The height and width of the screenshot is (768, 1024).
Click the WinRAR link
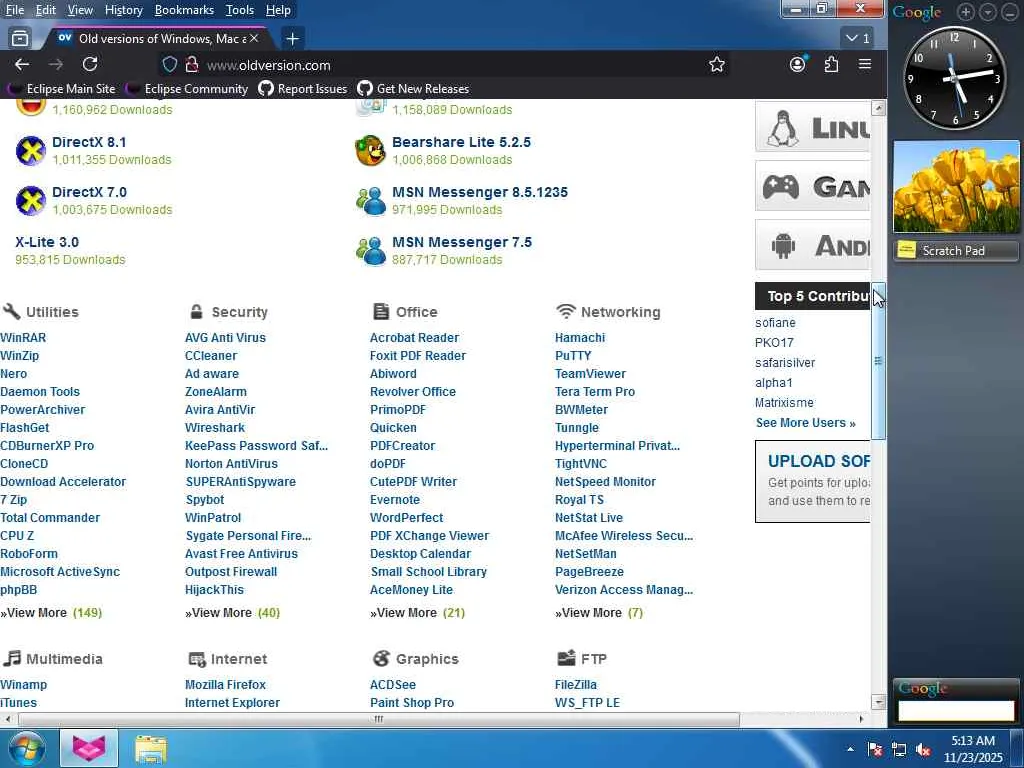click(x=23, y=338)
